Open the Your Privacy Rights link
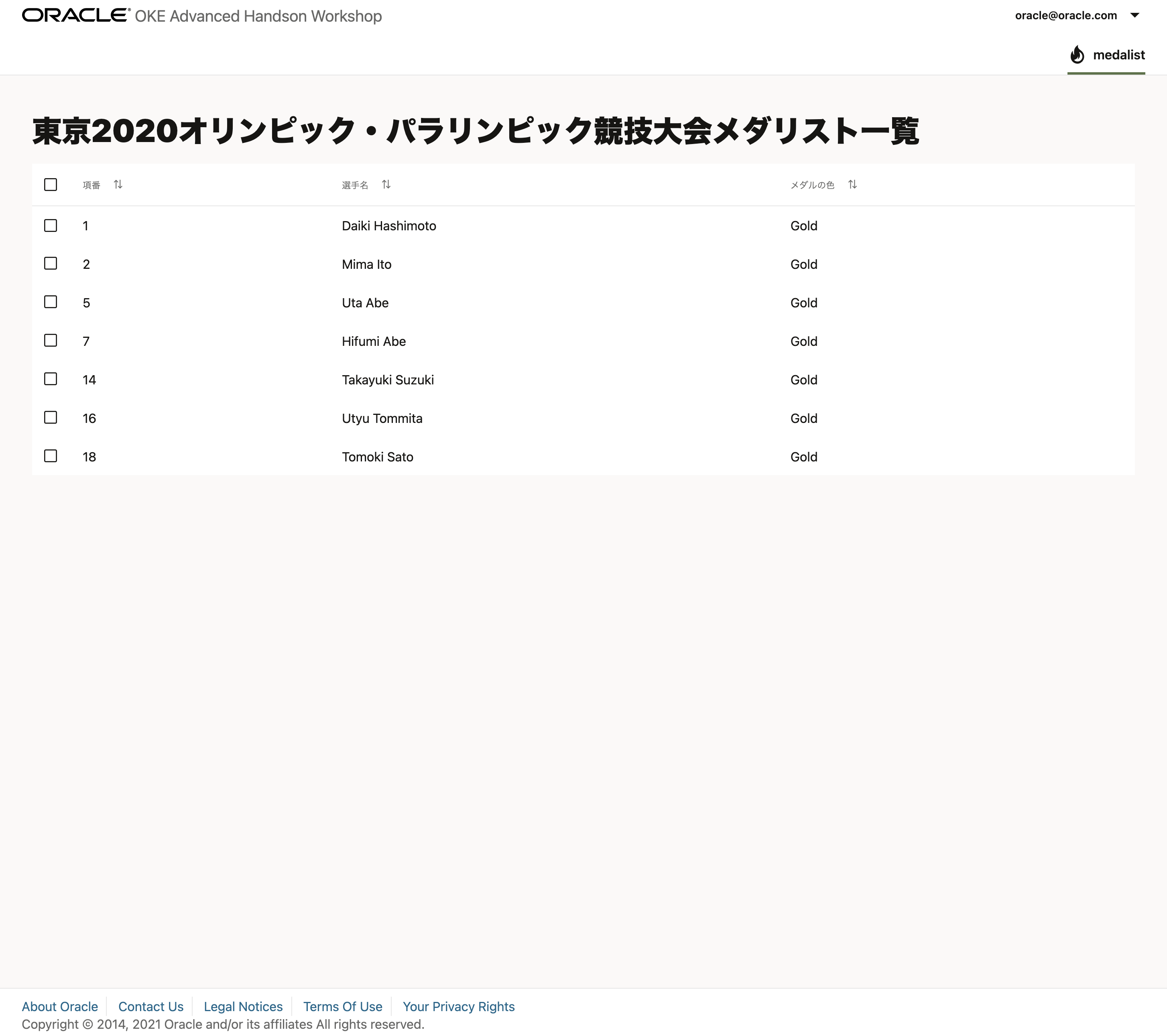This screenshot has width=1167, height=1036. pyautogui.click(x=458, y=1006)
